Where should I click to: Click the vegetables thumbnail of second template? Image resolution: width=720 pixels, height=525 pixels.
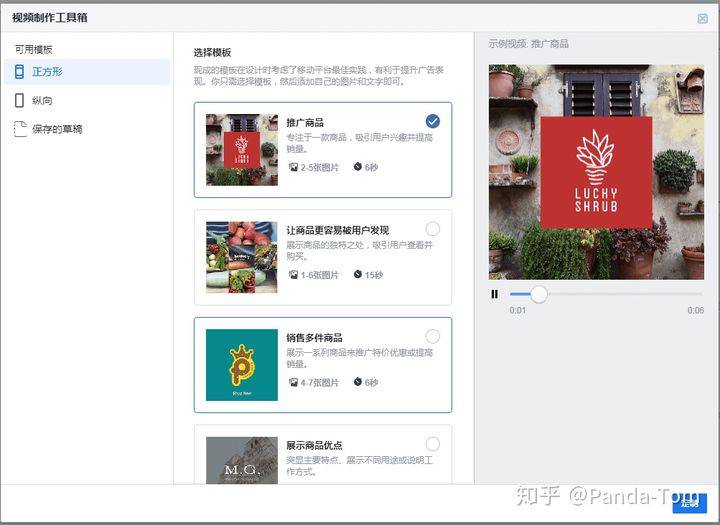[241, 257]
